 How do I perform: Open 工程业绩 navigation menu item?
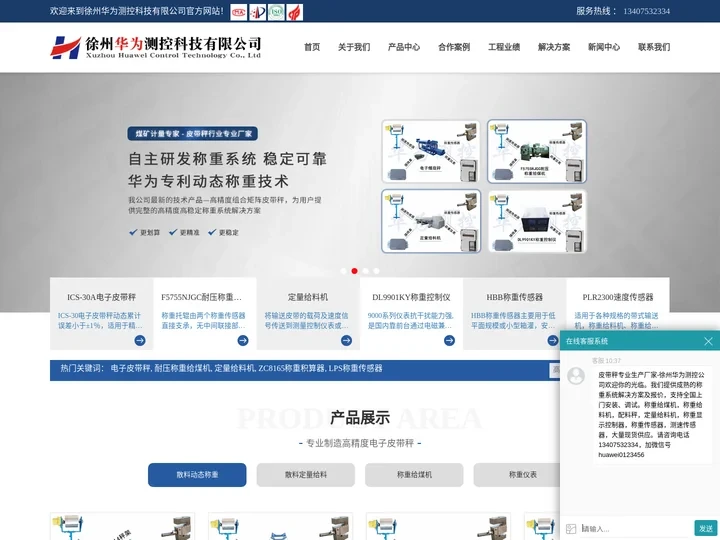pyautogui.click(x=504, y=47)
